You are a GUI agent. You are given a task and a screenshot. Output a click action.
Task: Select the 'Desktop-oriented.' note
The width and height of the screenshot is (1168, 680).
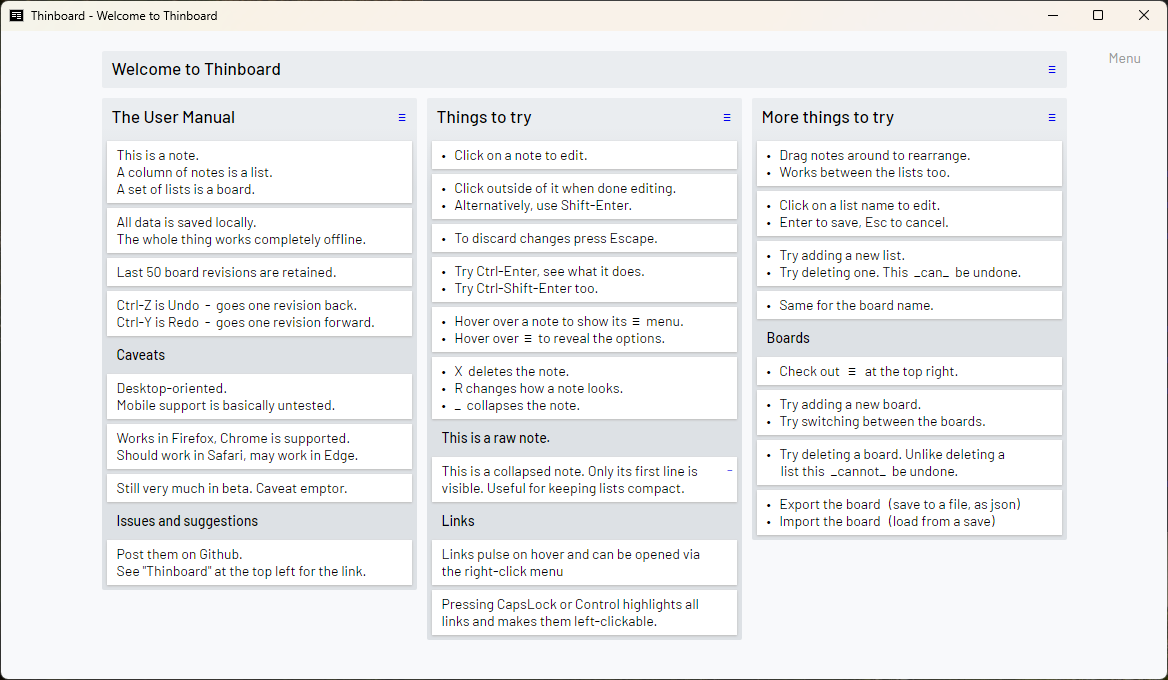259,397
